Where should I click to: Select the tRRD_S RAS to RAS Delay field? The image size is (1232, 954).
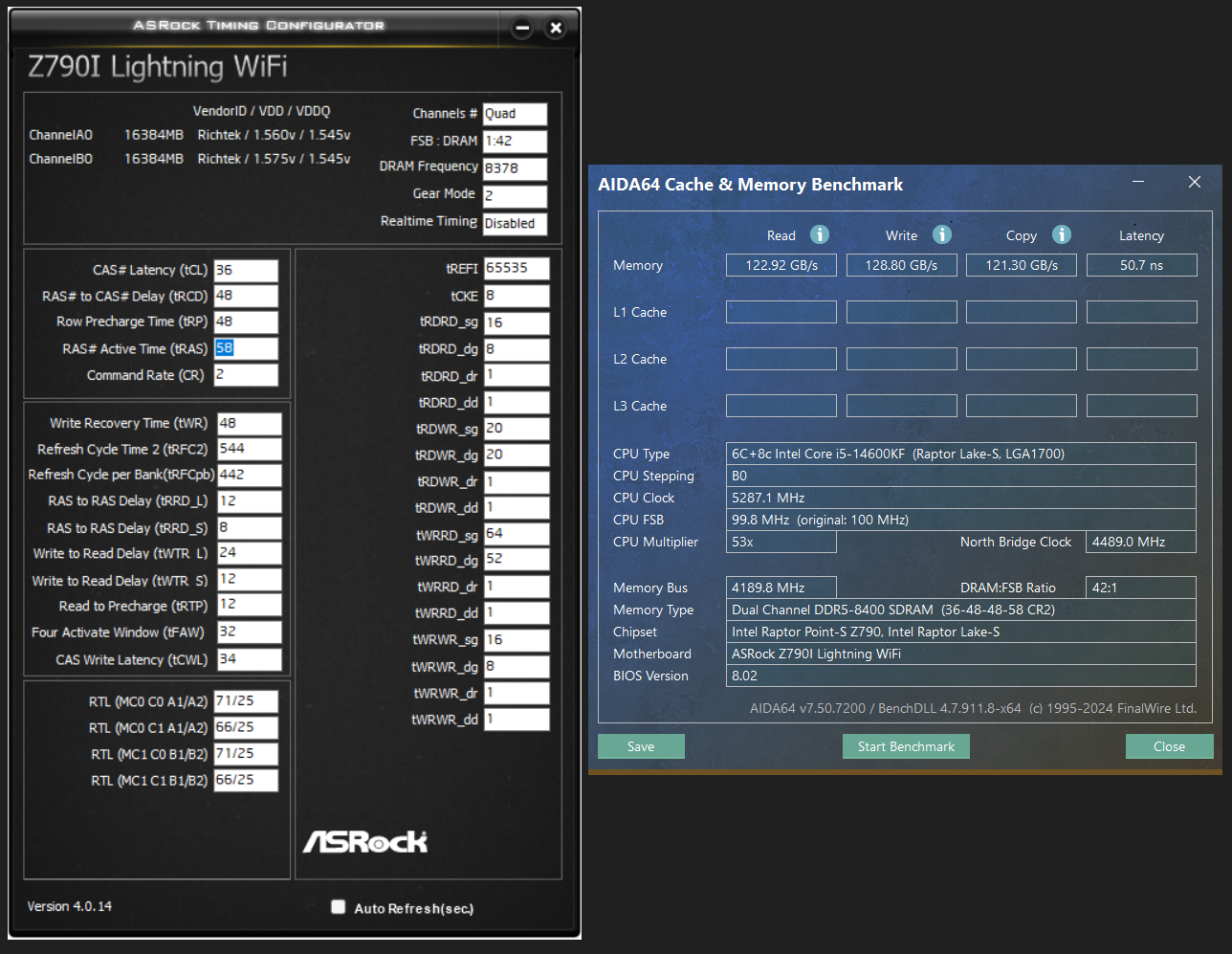point(250,527)
